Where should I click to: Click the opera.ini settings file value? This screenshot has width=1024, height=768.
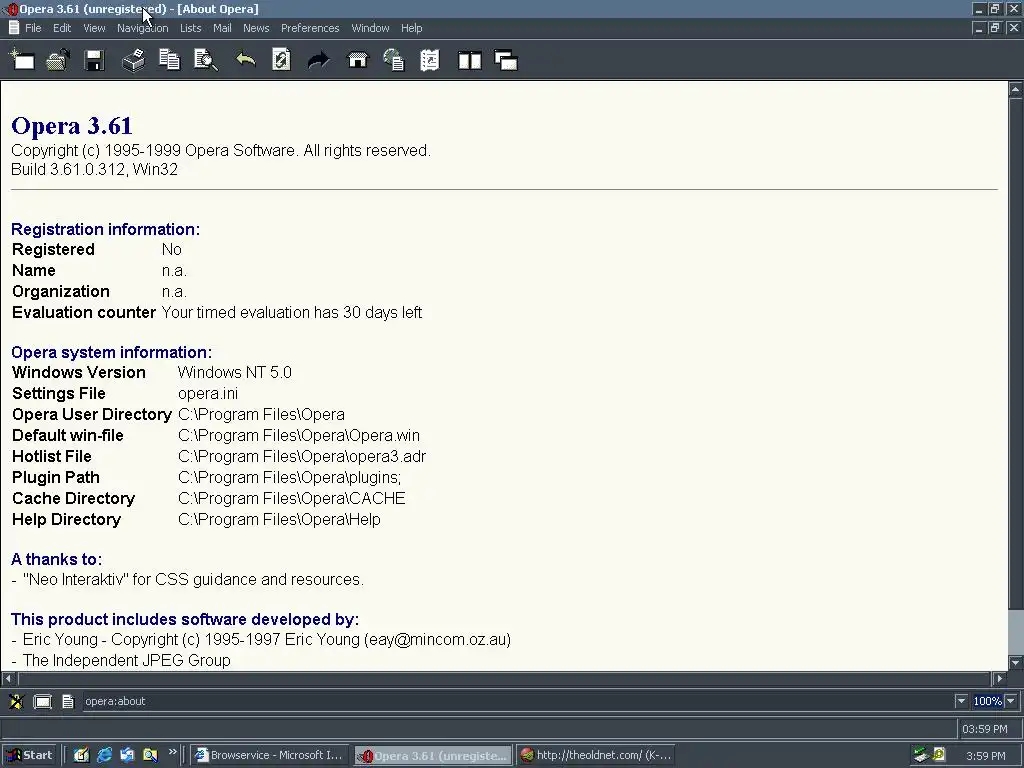coord(208,394)
